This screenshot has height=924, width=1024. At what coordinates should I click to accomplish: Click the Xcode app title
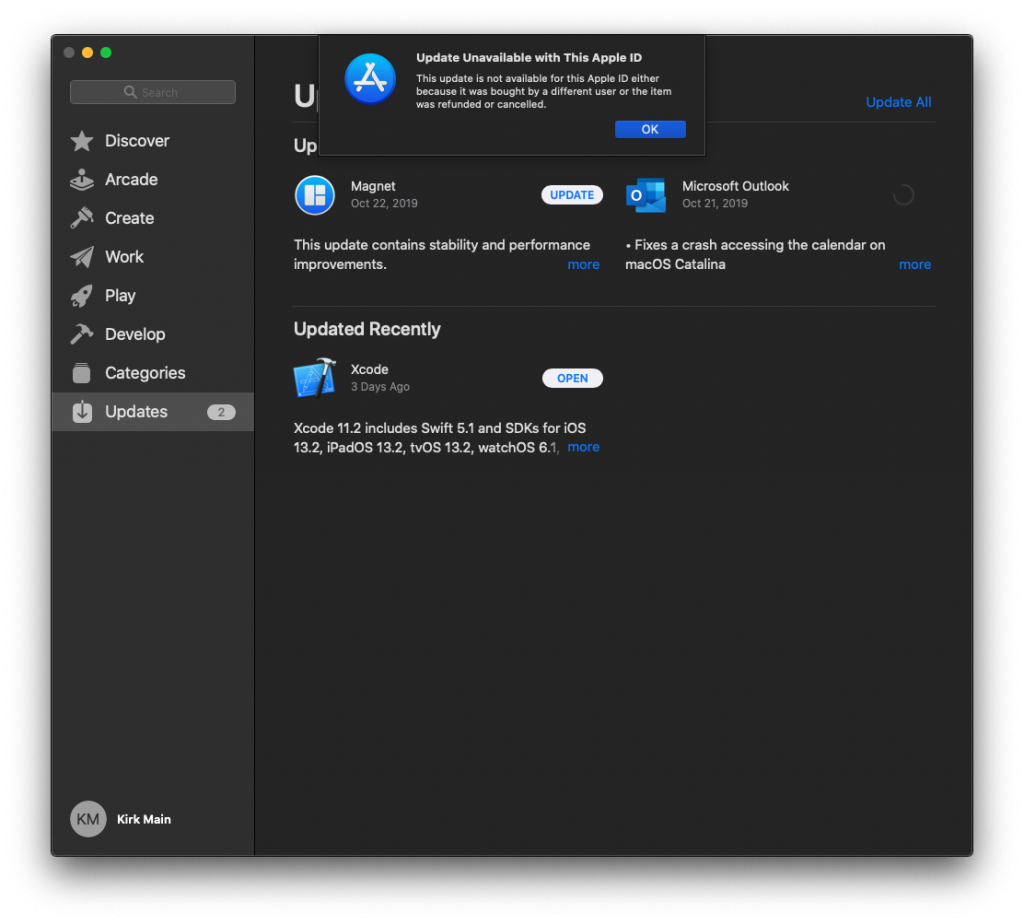point(370,370)
